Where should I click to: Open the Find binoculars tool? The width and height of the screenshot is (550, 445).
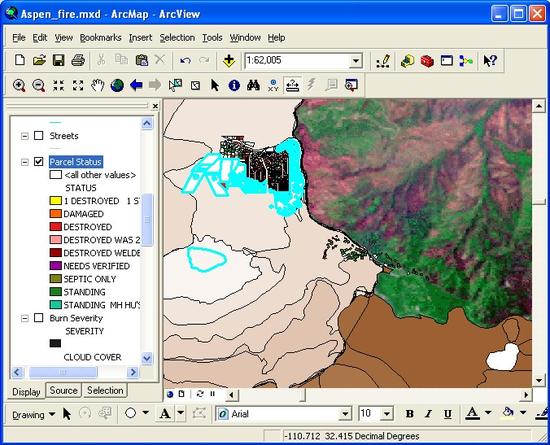tap(253, 85)
